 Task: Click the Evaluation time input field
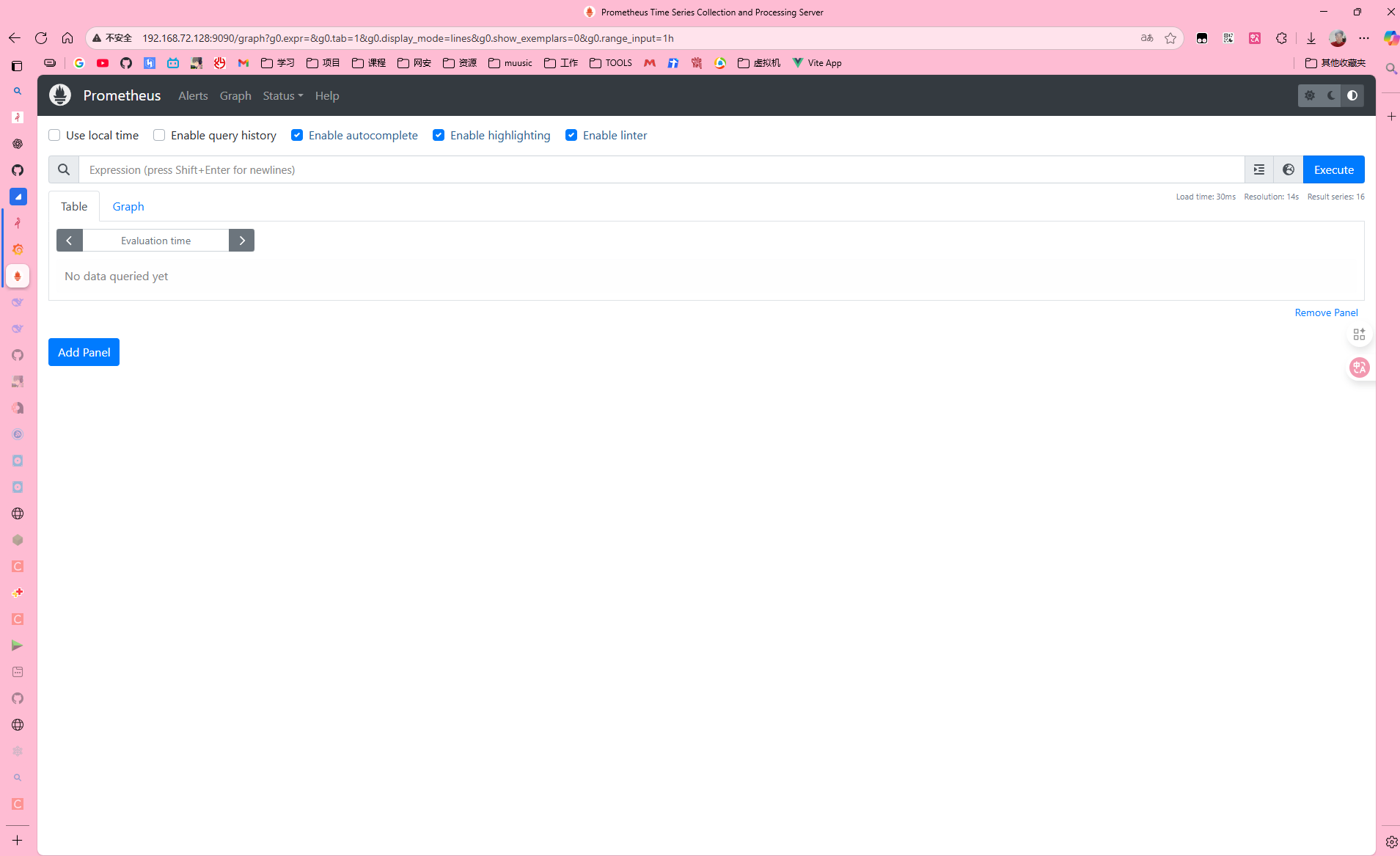click(155, 241)
